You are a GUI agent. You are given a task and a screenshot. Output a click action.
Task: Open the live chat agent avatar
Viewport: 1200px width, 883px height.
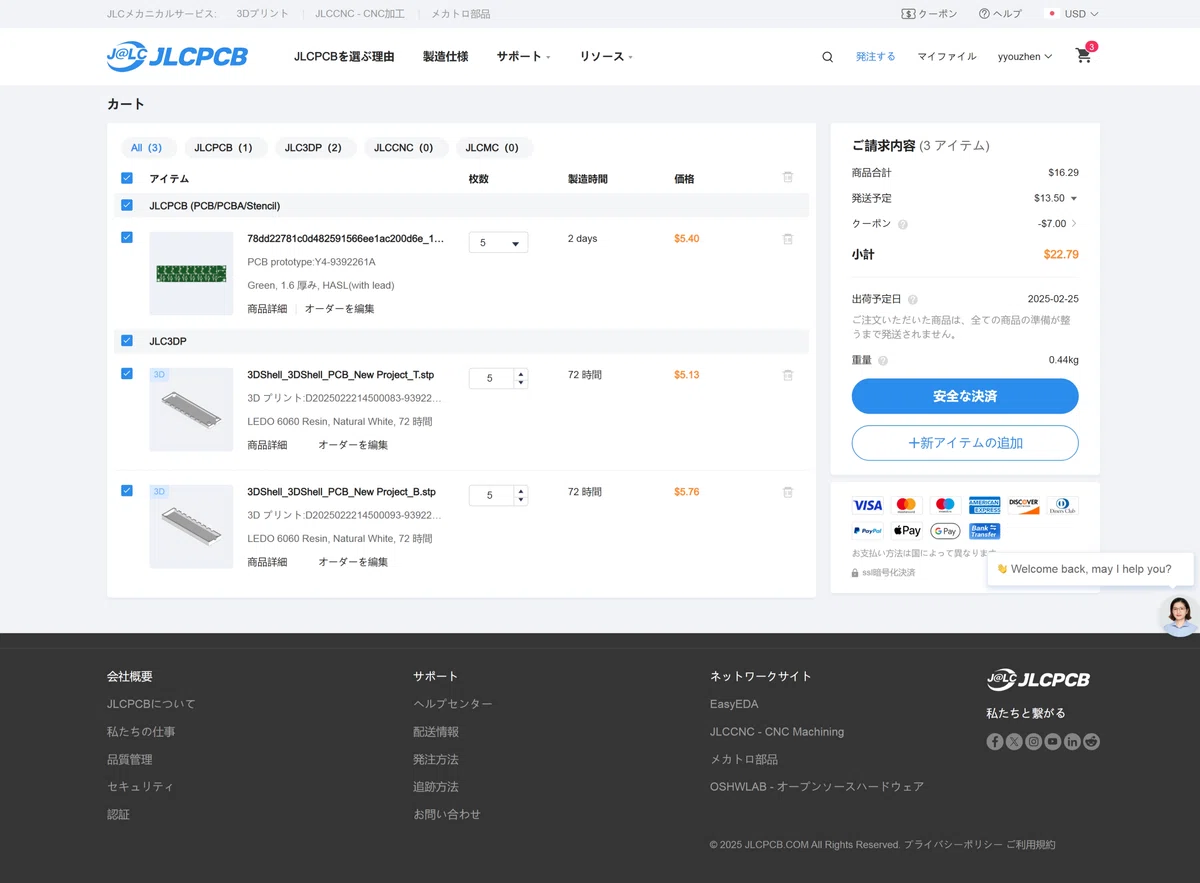(1180, 615)
